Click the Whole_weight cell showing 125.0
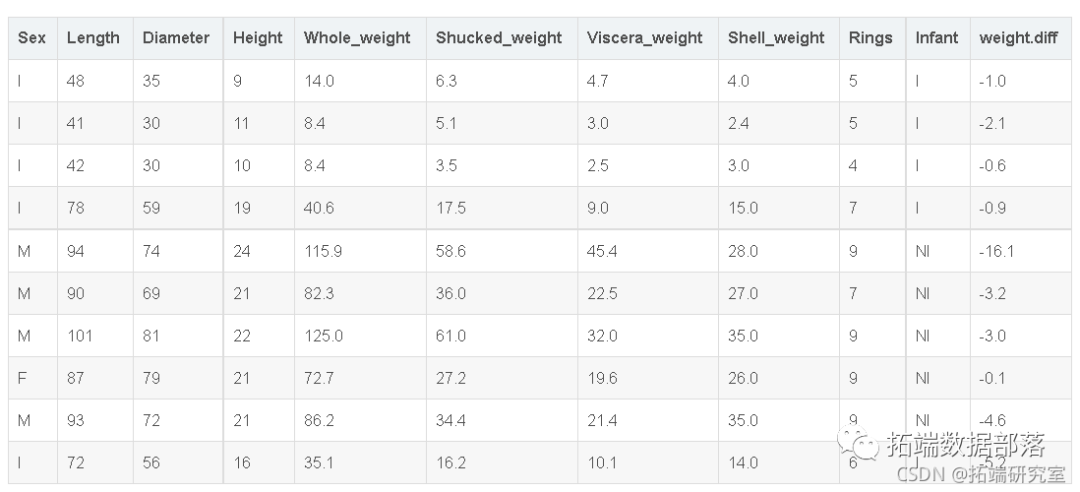1080x492 pixels. 323,337
